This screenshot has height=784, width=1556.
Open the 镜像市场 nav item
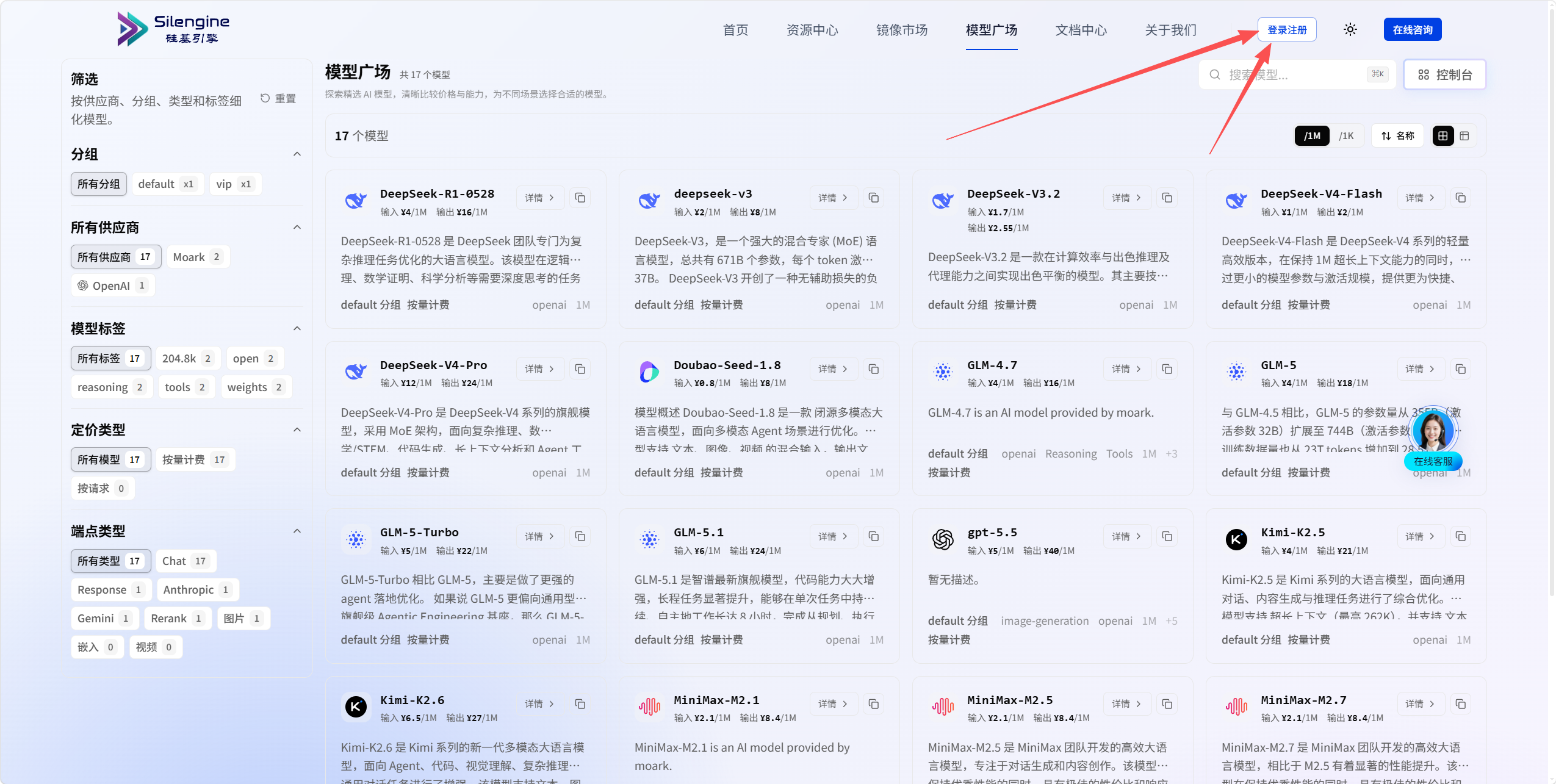pos(902,30)
